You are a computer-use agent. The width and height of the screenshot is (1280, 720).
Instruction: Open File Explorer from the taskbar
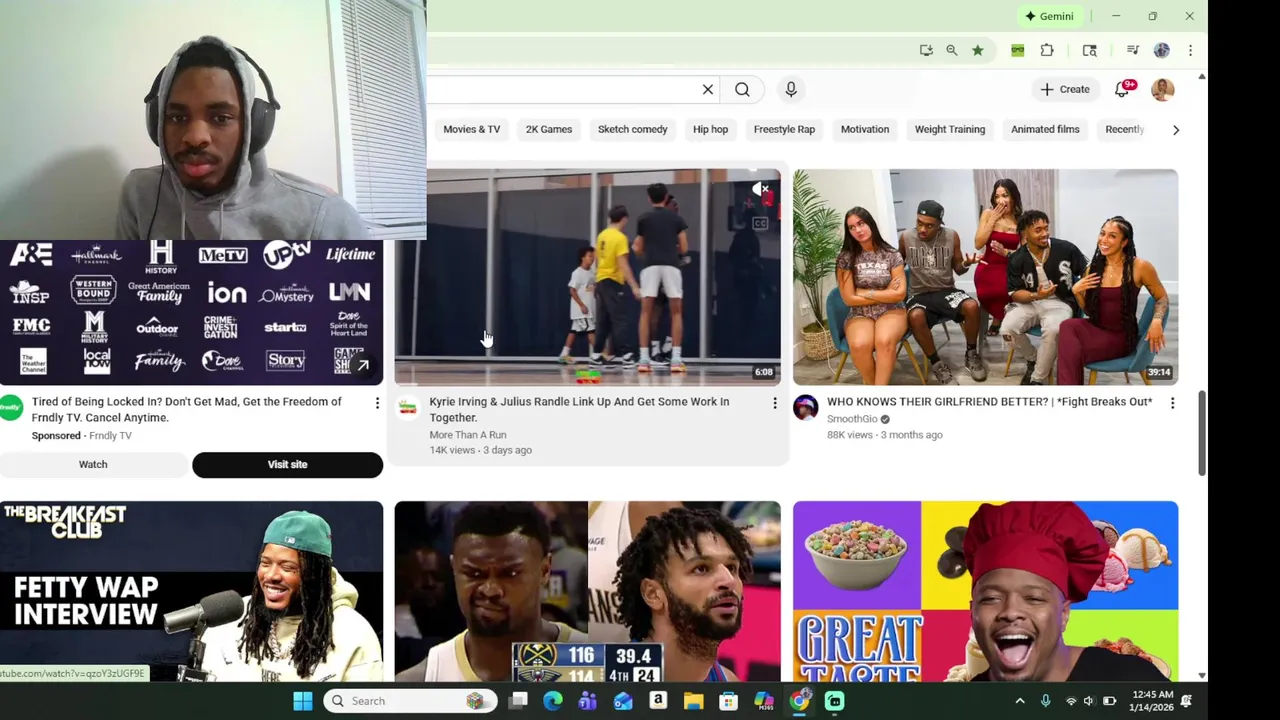[x=694, y=701]
